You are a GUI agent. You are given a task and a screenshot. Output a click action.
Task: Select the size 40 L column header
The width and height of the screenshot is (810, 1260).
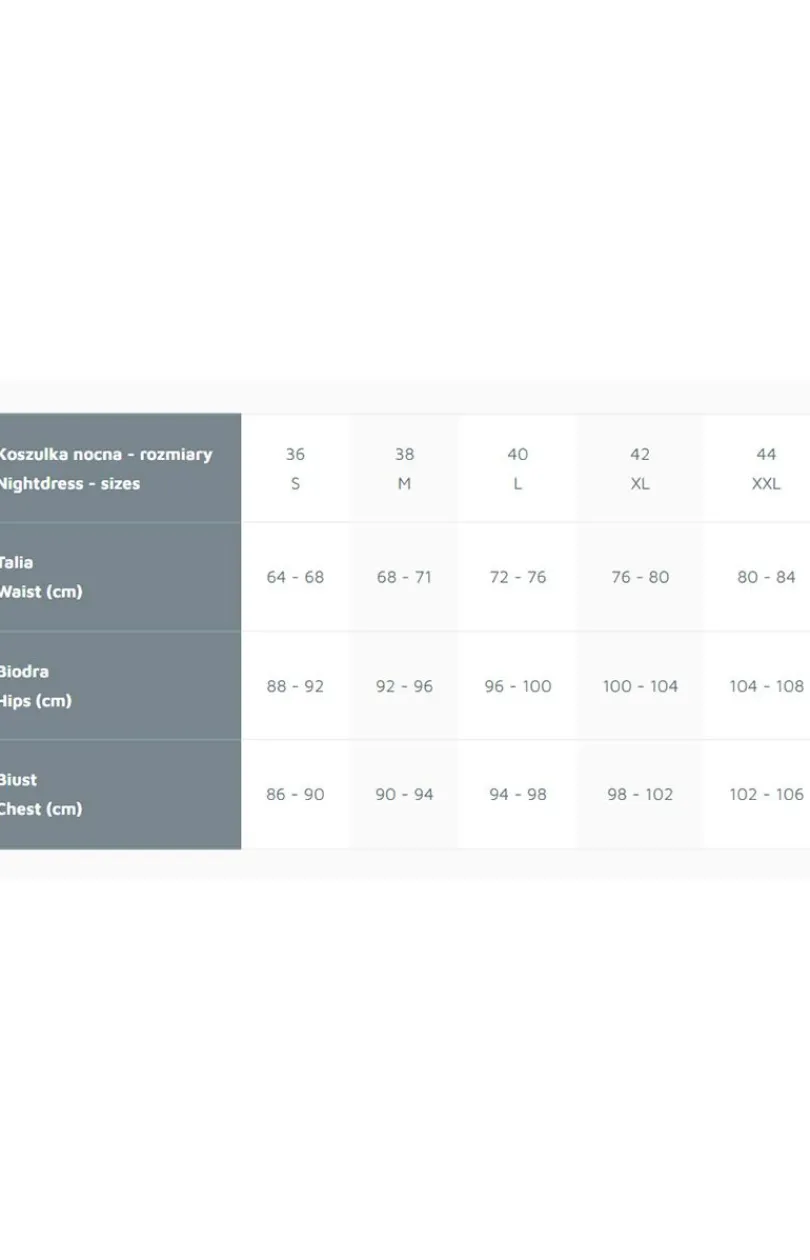click(x=517, y=468)
